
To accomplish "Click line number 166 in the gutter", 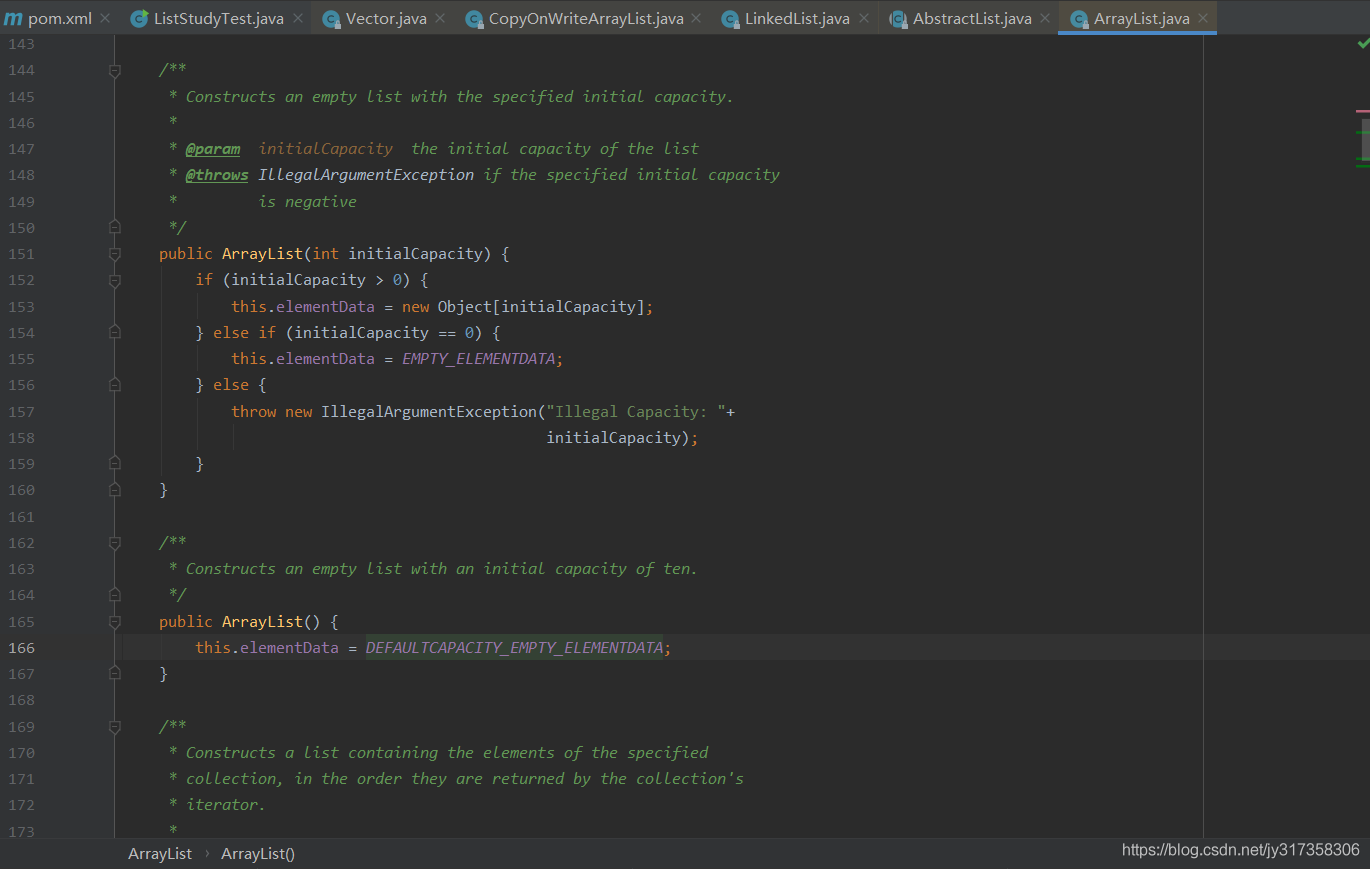I will click(21, 648).
